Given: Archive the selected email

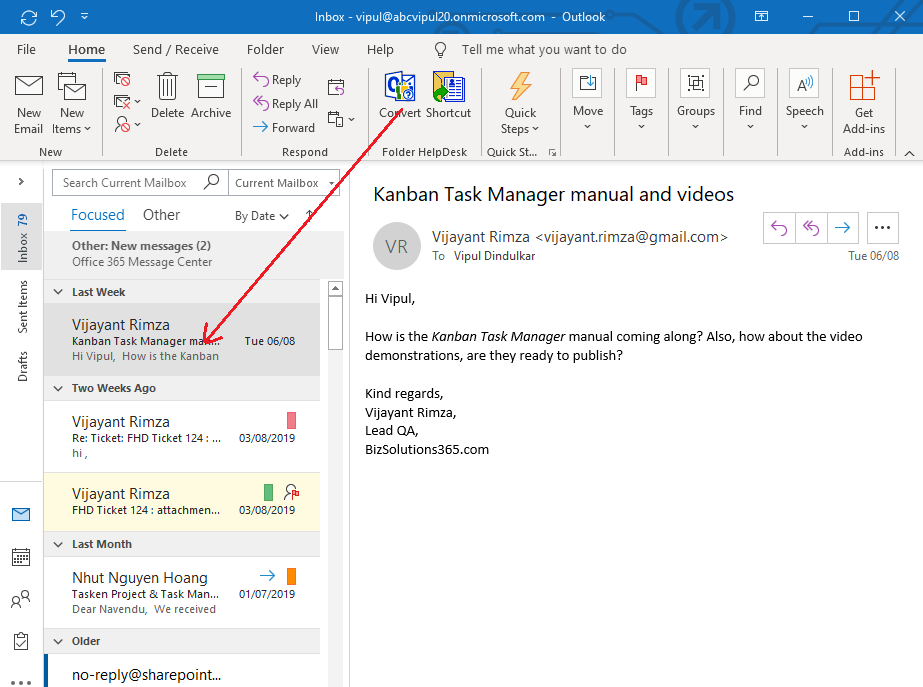Looking at the screenshot, I should pyautogui.click(x=211, y=96).
